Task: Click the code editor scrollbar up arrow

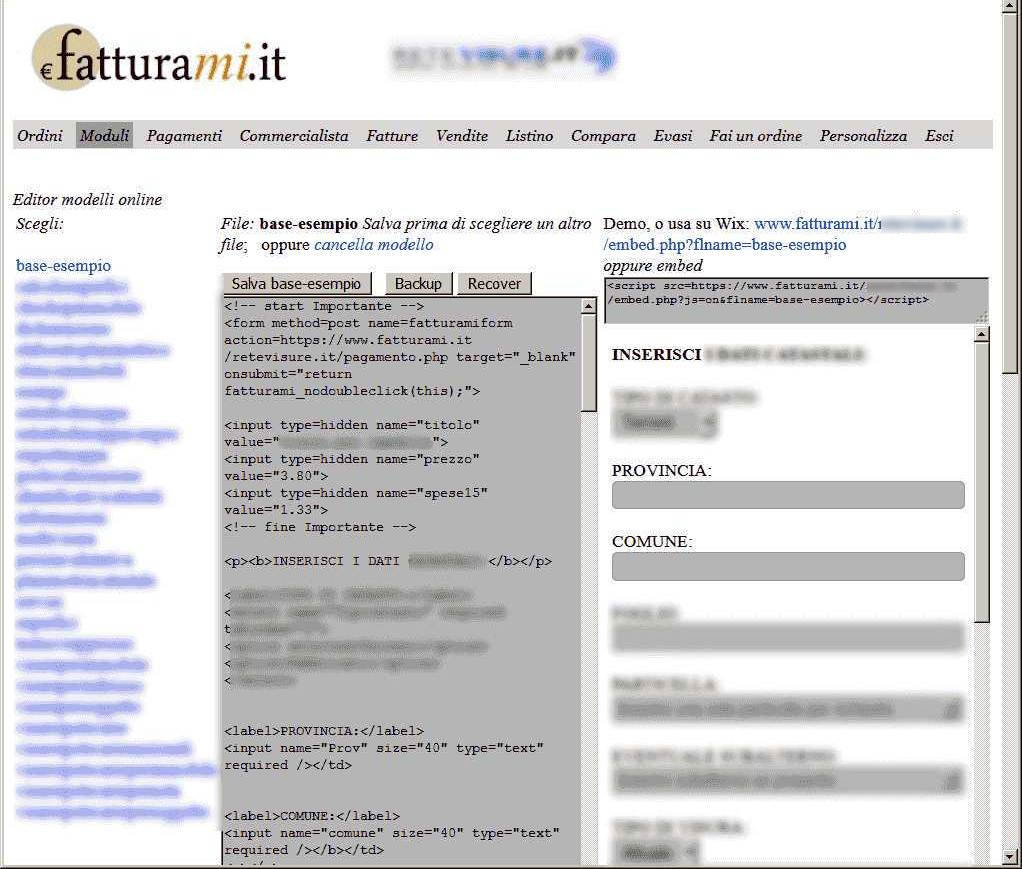Action: [x=589, y=306]
